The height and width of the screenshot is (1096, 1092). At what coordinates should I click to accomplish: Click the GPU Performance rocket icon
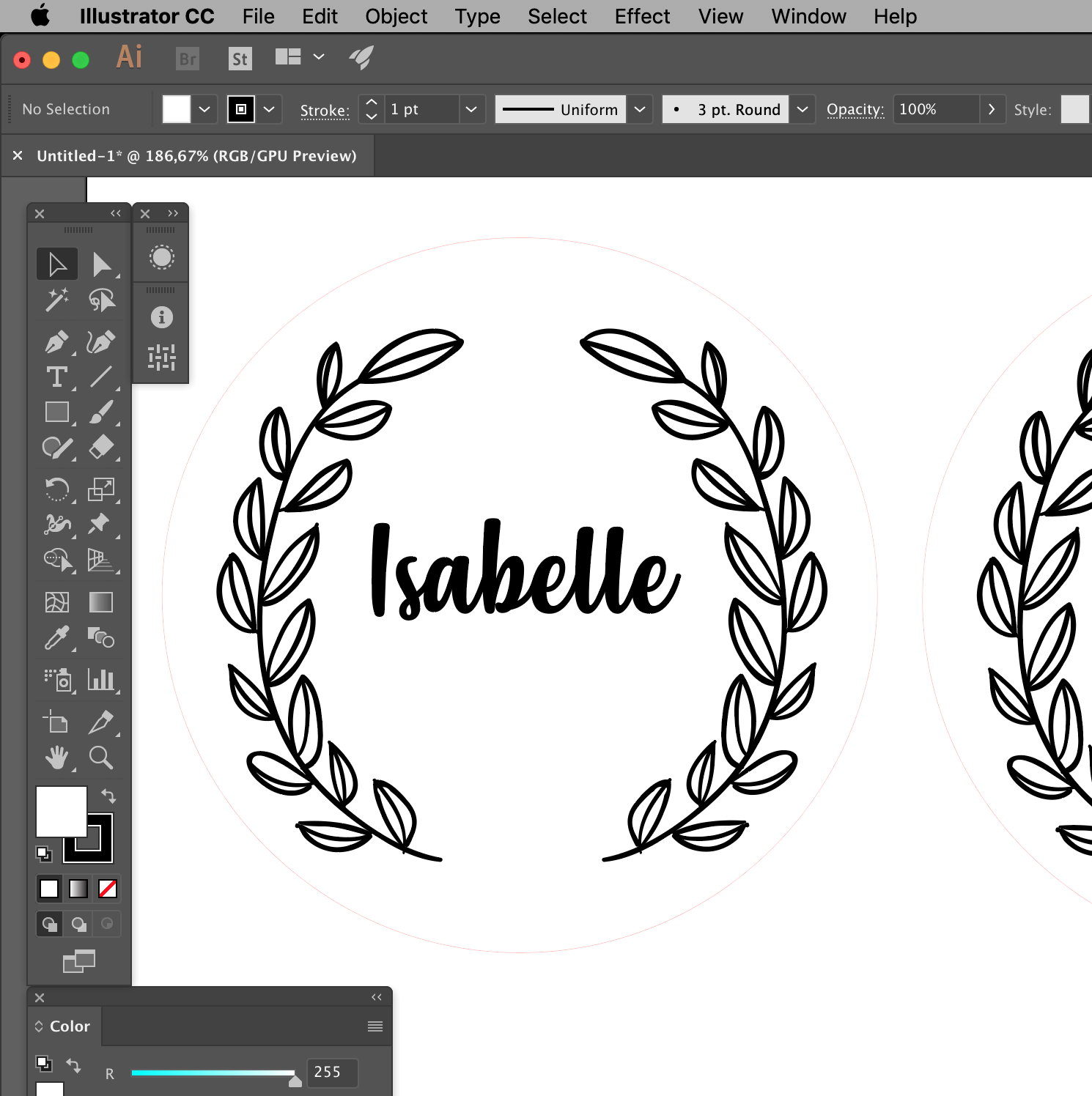pyautogui.click(x=361, y=57)
